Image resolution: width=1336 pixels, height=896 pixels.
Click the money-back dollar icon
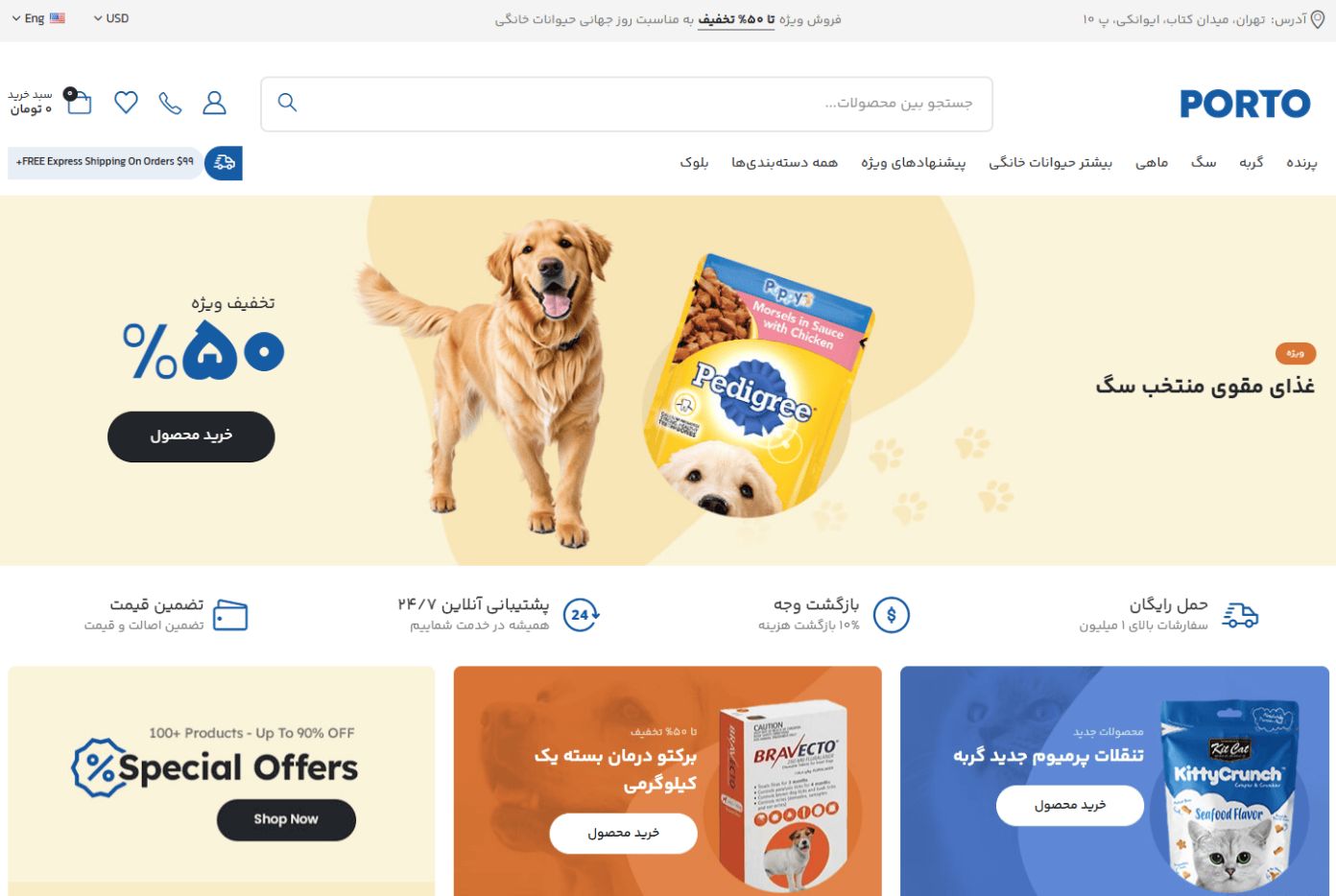click(x=892, y=615)
